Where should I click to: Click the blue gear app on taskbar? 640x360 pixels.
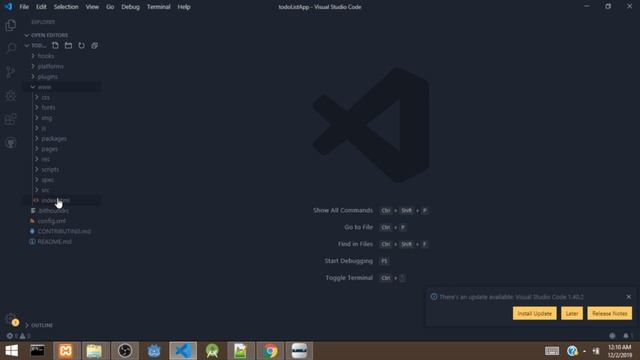(154, 351)
